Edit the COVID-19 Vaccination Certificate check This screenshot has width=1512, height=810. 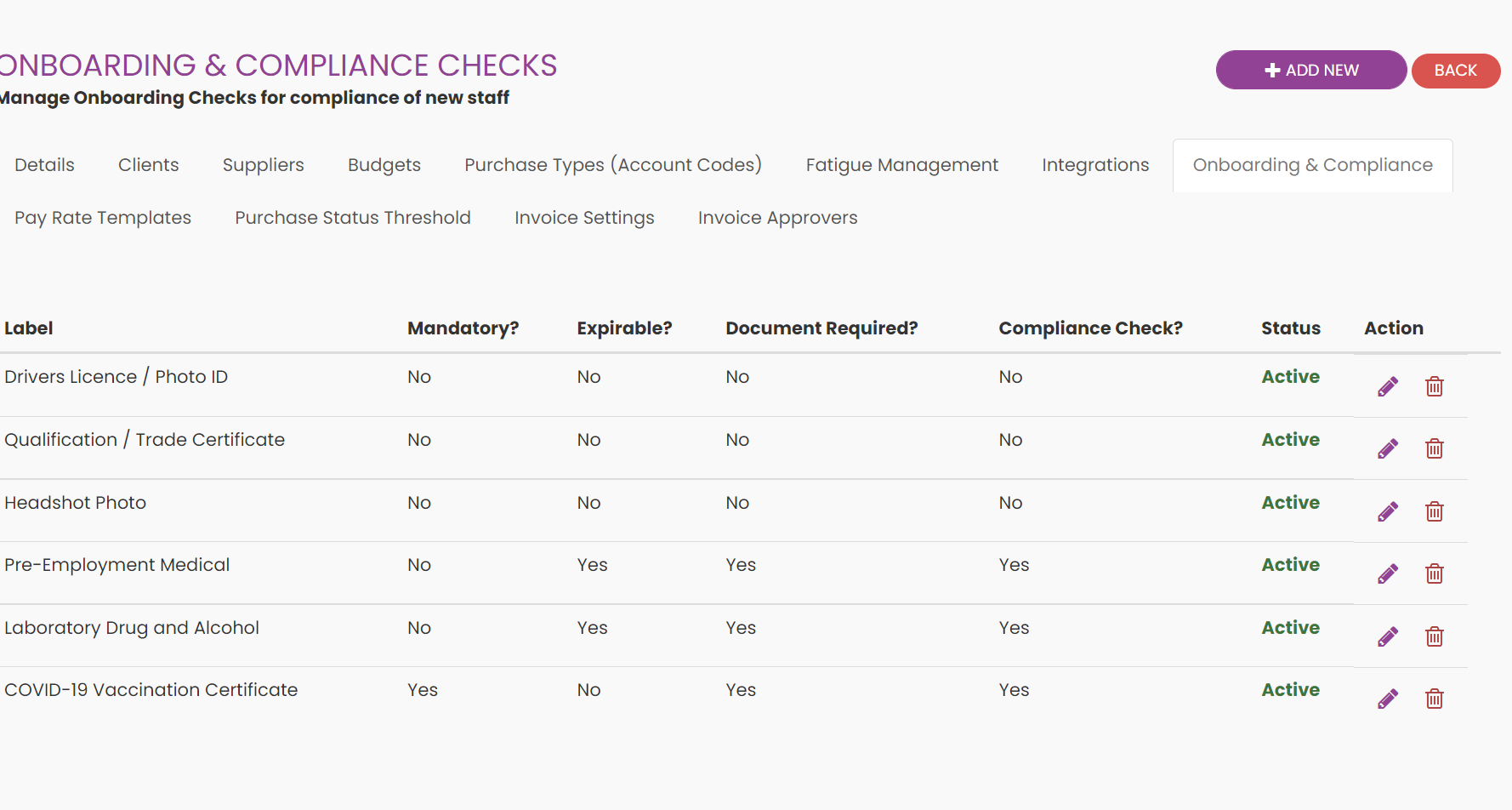tap(1388, 699)
